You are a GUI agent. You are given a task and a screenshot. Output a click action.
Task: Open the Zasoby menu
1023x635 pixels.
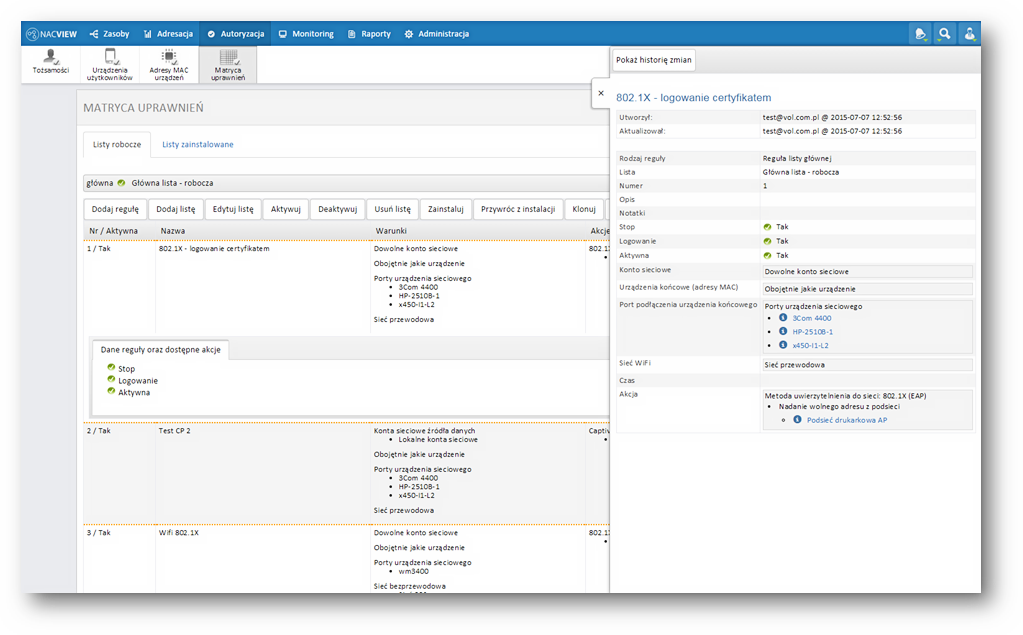(x=110, y=34)
